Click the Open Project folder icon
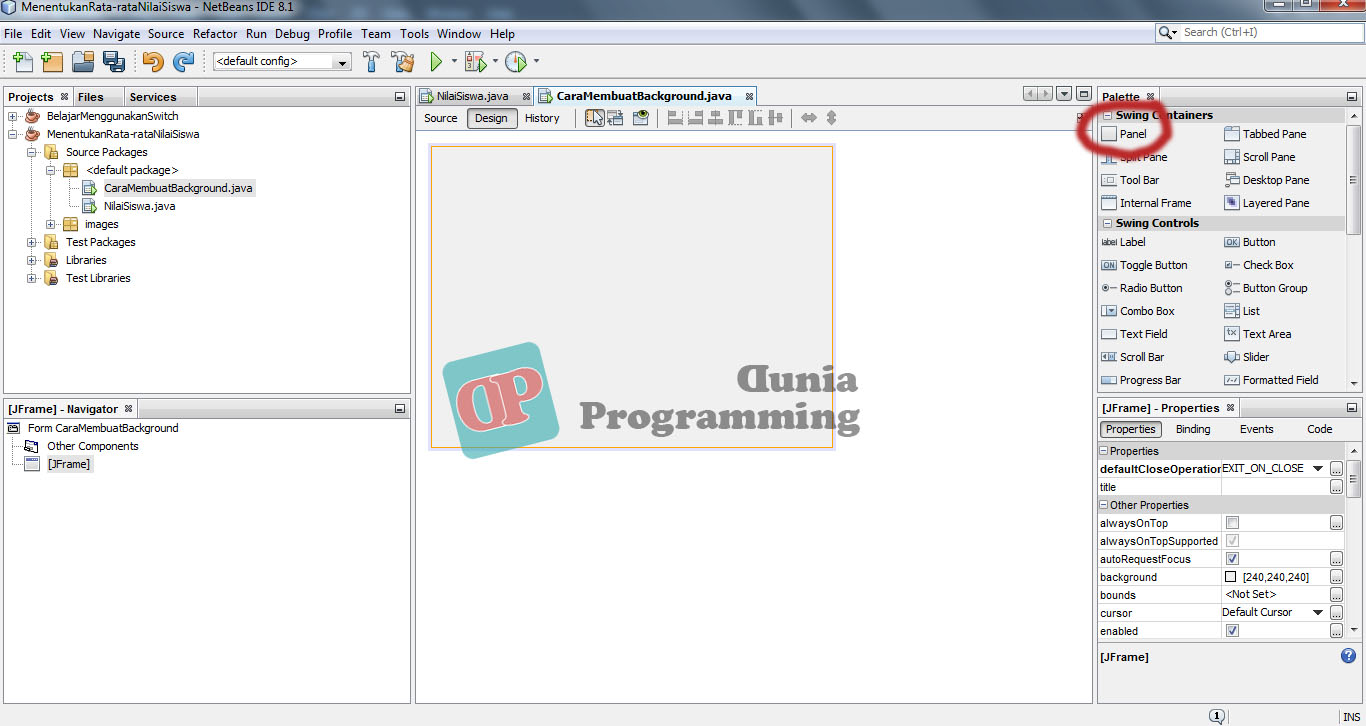Screen dimensions: 1366x726 coord(83,62)
